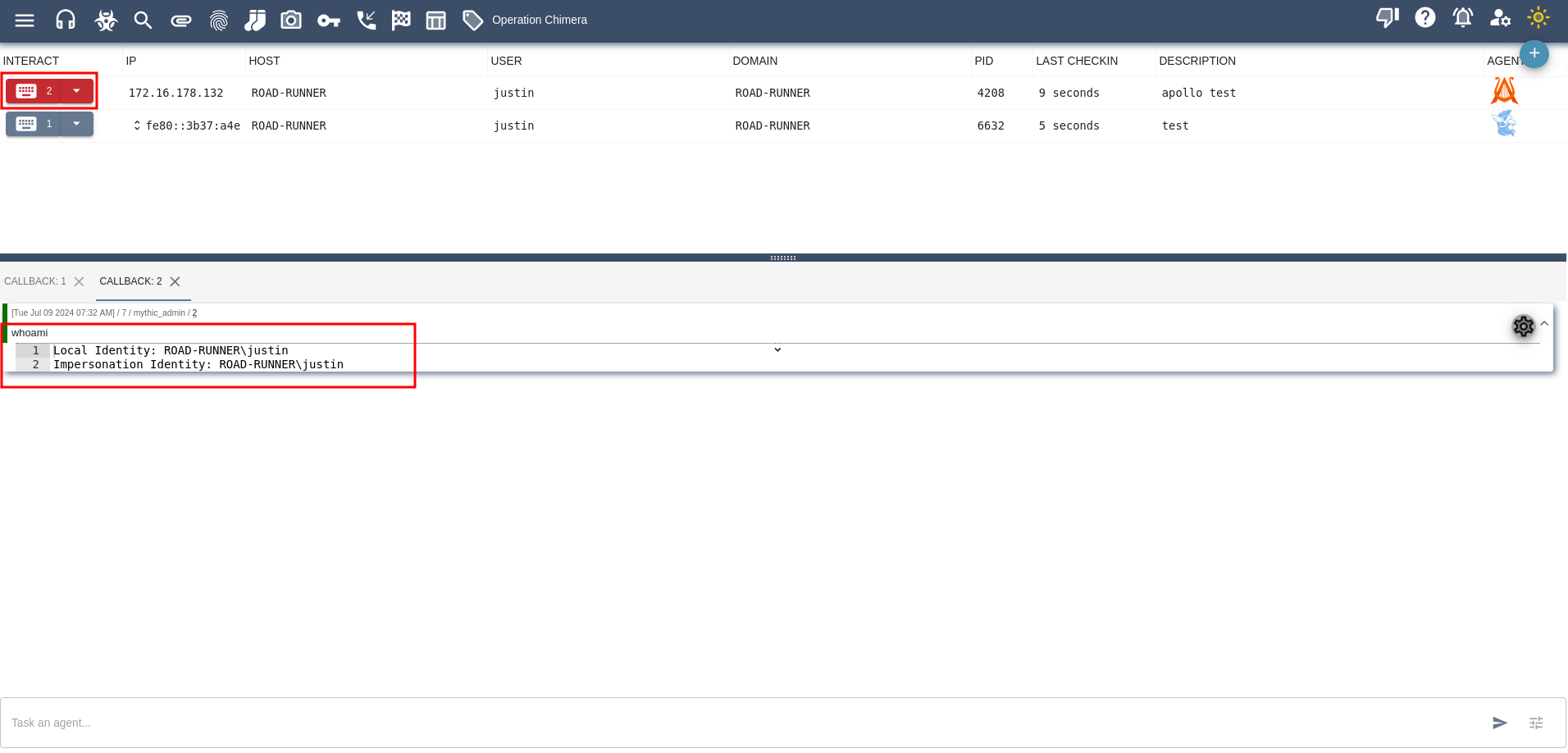The image size is (1568, 753).
Task: Open the table layout icon
Action: pos(436,20)
